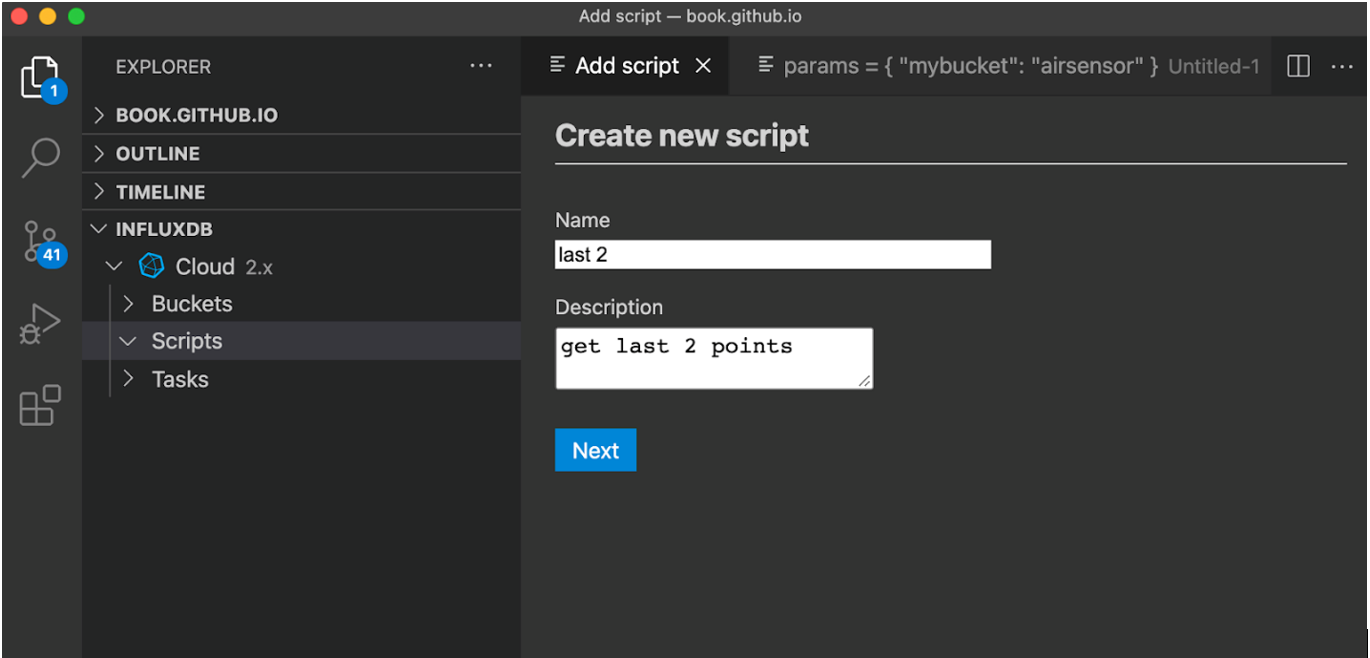Image resolution: width=1370 pixels, height=658 pixels.
Task: Click the InfluxDB Cloud hexagon icon
Action: click(151, 266)
